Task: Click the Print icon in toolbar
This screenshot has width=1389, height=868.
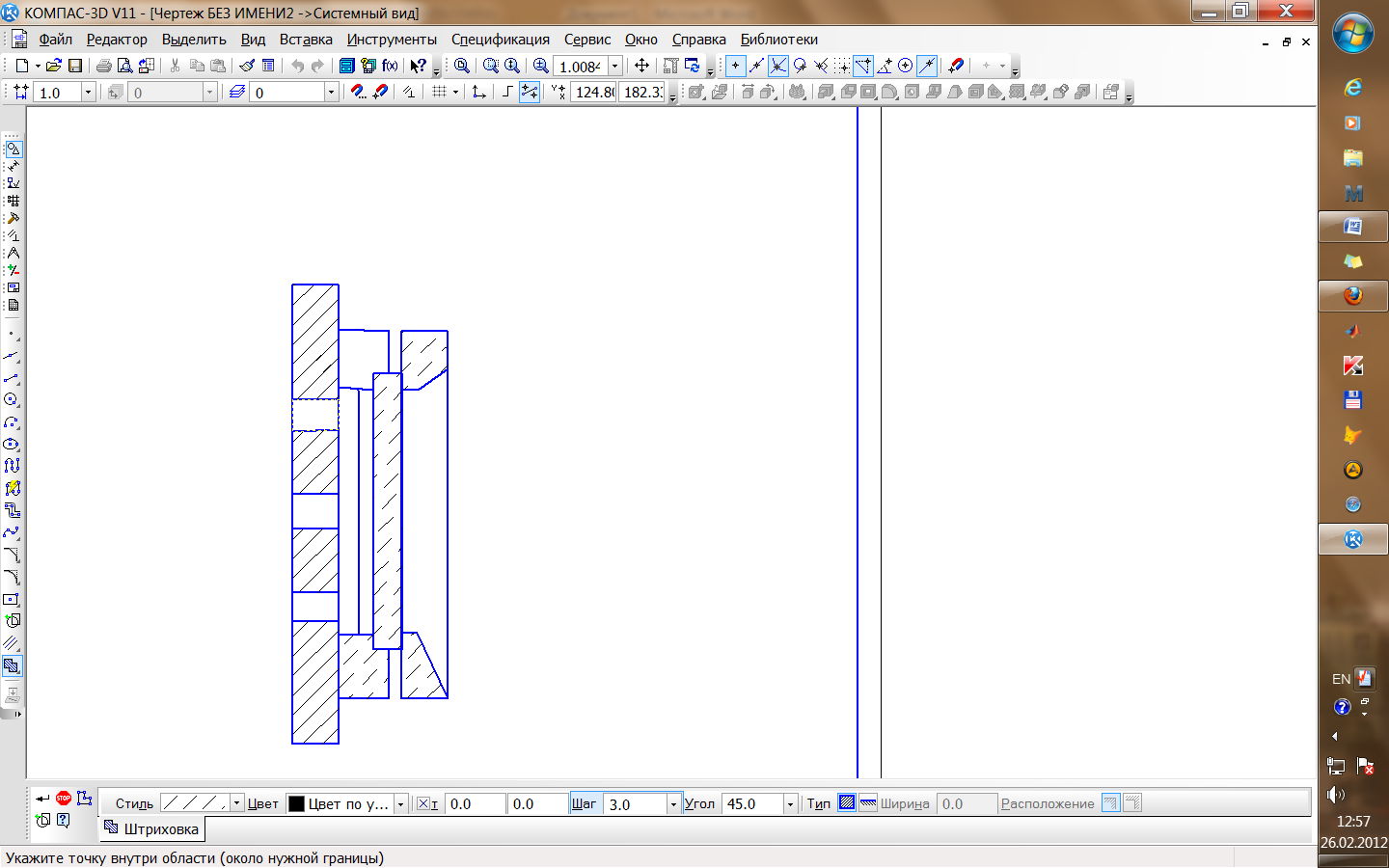Action: [103, 66]
